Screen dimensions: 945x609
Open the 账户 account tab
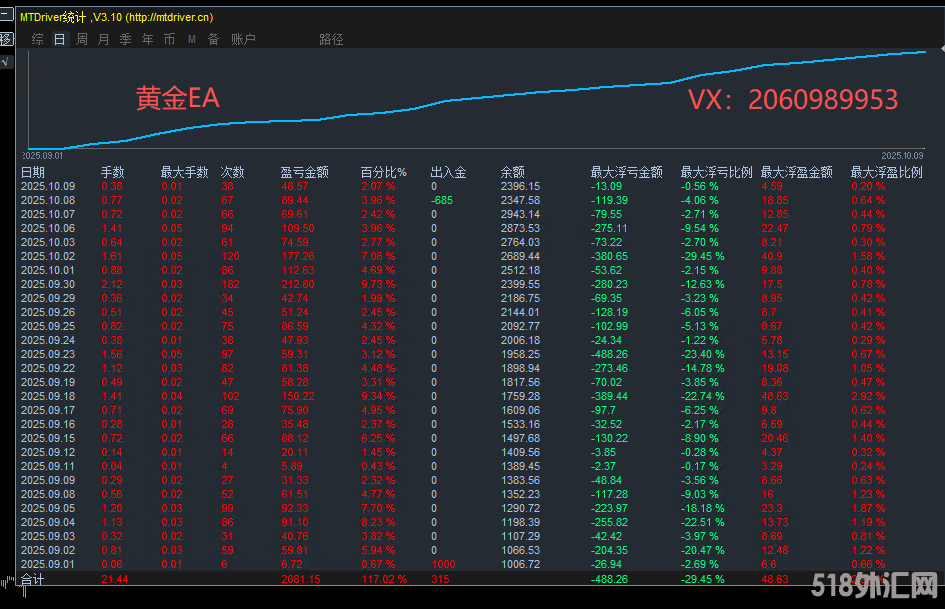(x=243, y=39)
